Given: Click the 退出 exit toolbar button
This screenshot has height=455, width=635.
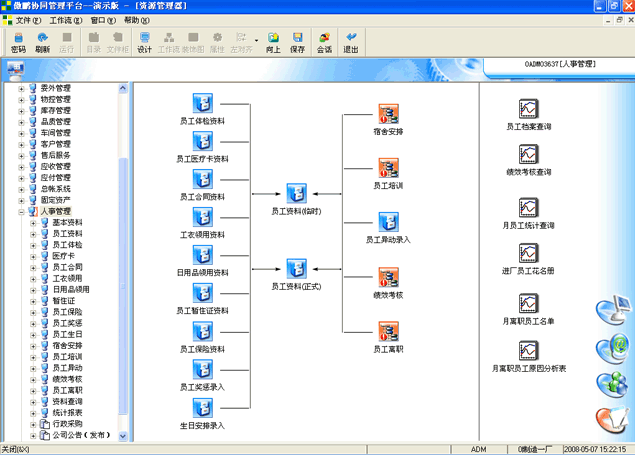Looking at the screenshot, I should (351, 42).
